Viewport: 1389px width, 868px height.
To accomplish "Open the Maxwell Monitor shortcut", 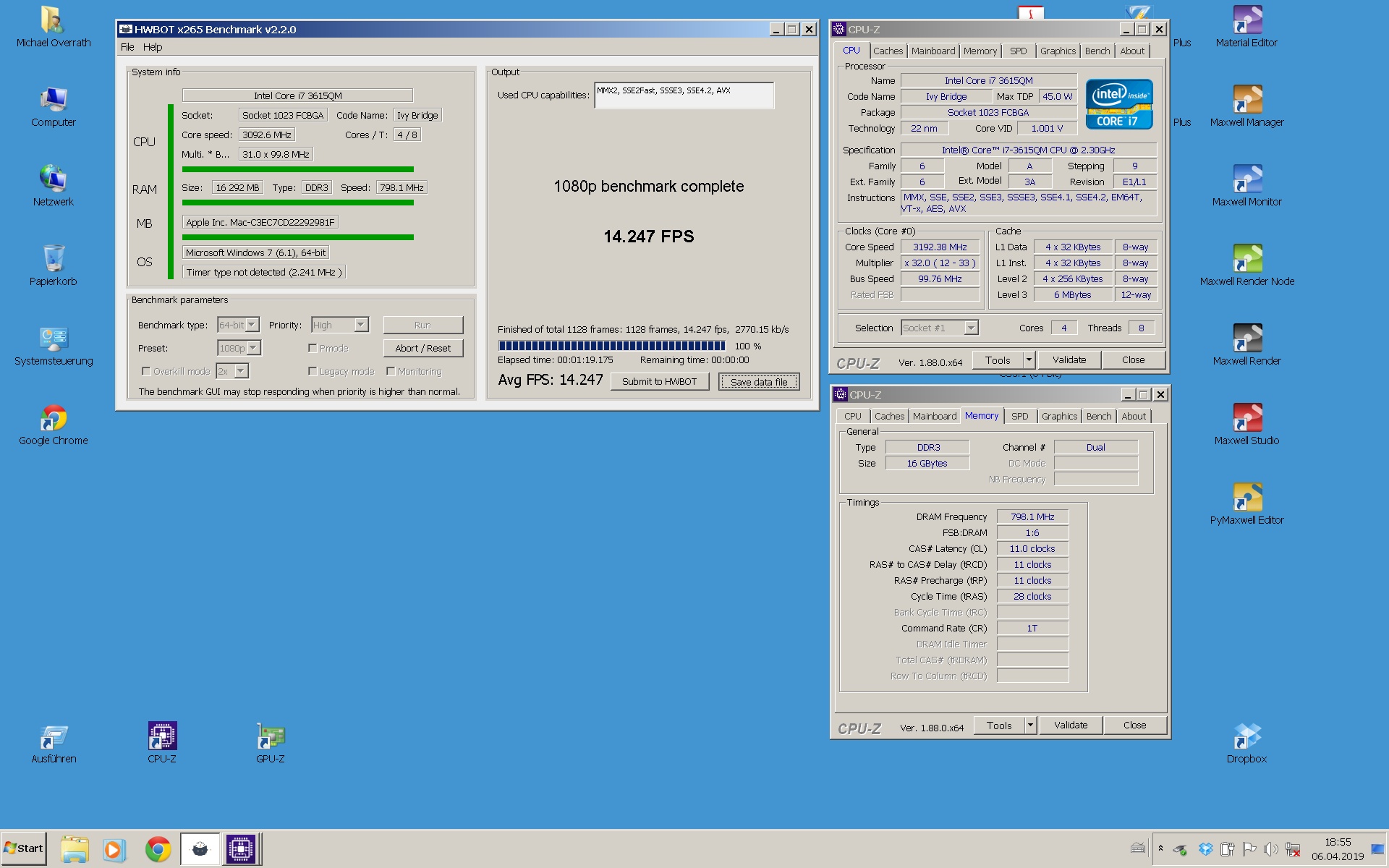I will [x=1247, y=186].
